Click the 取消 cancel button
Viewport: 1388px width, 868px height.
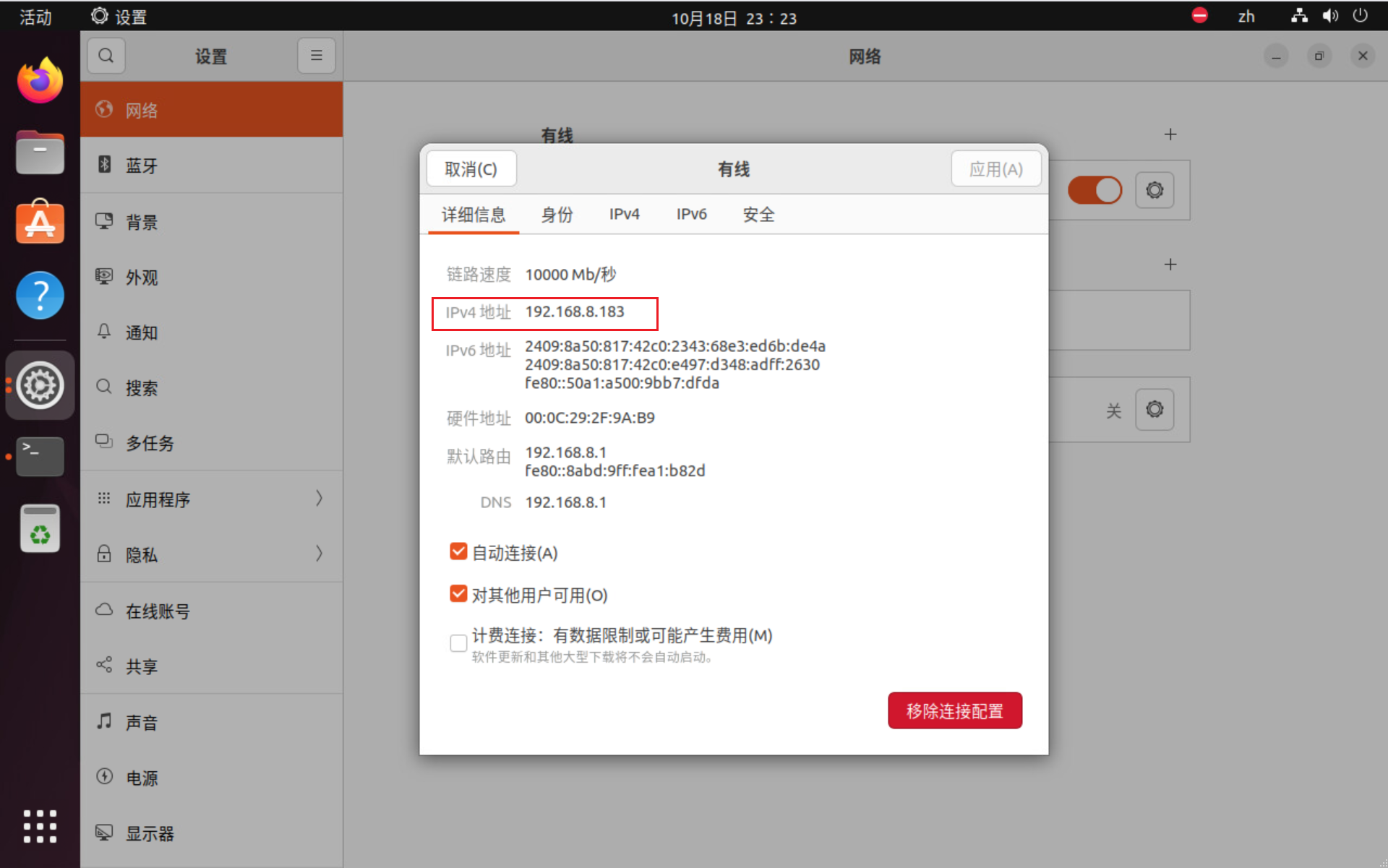pyautogui.click(x=471, y=169)
